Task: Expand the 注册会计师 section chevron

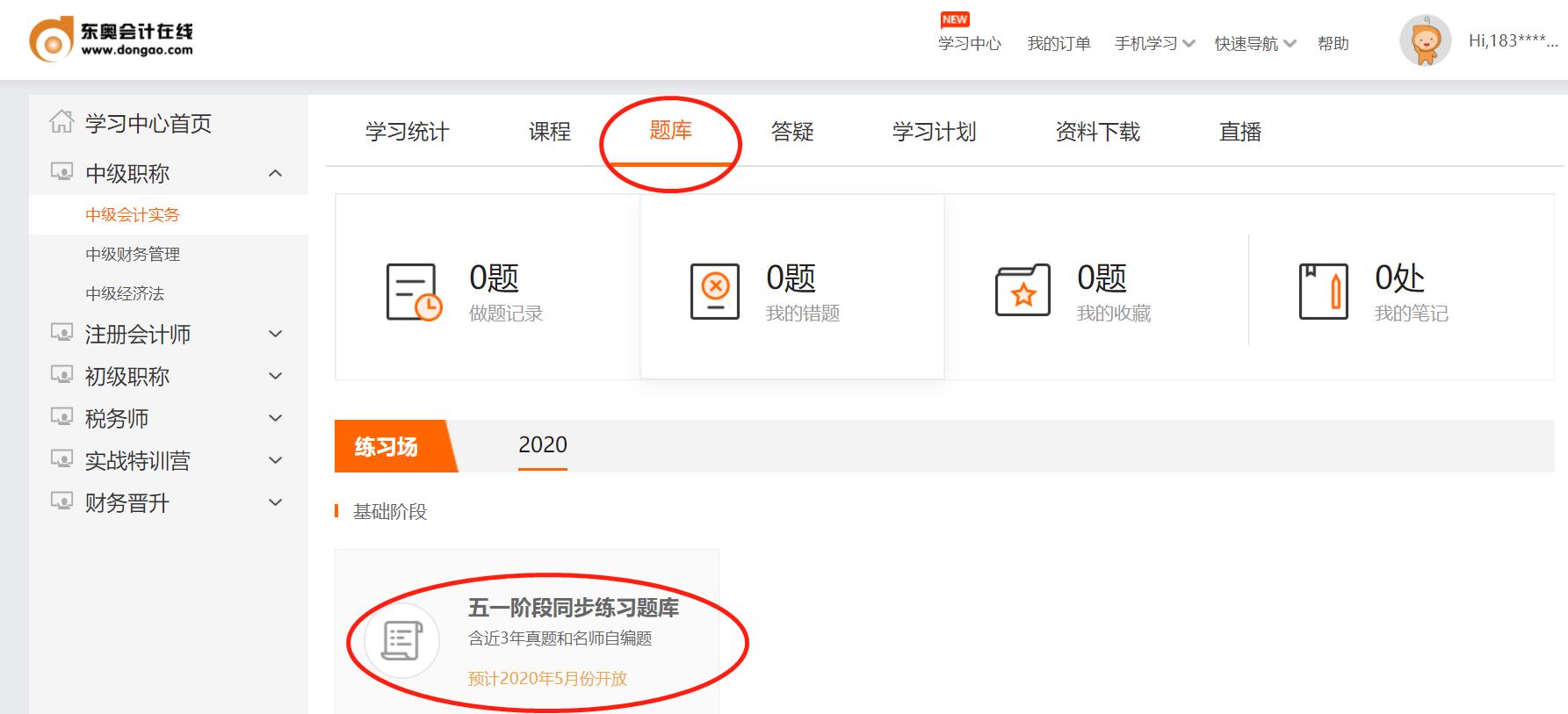Action: click(x=275, y=334)
